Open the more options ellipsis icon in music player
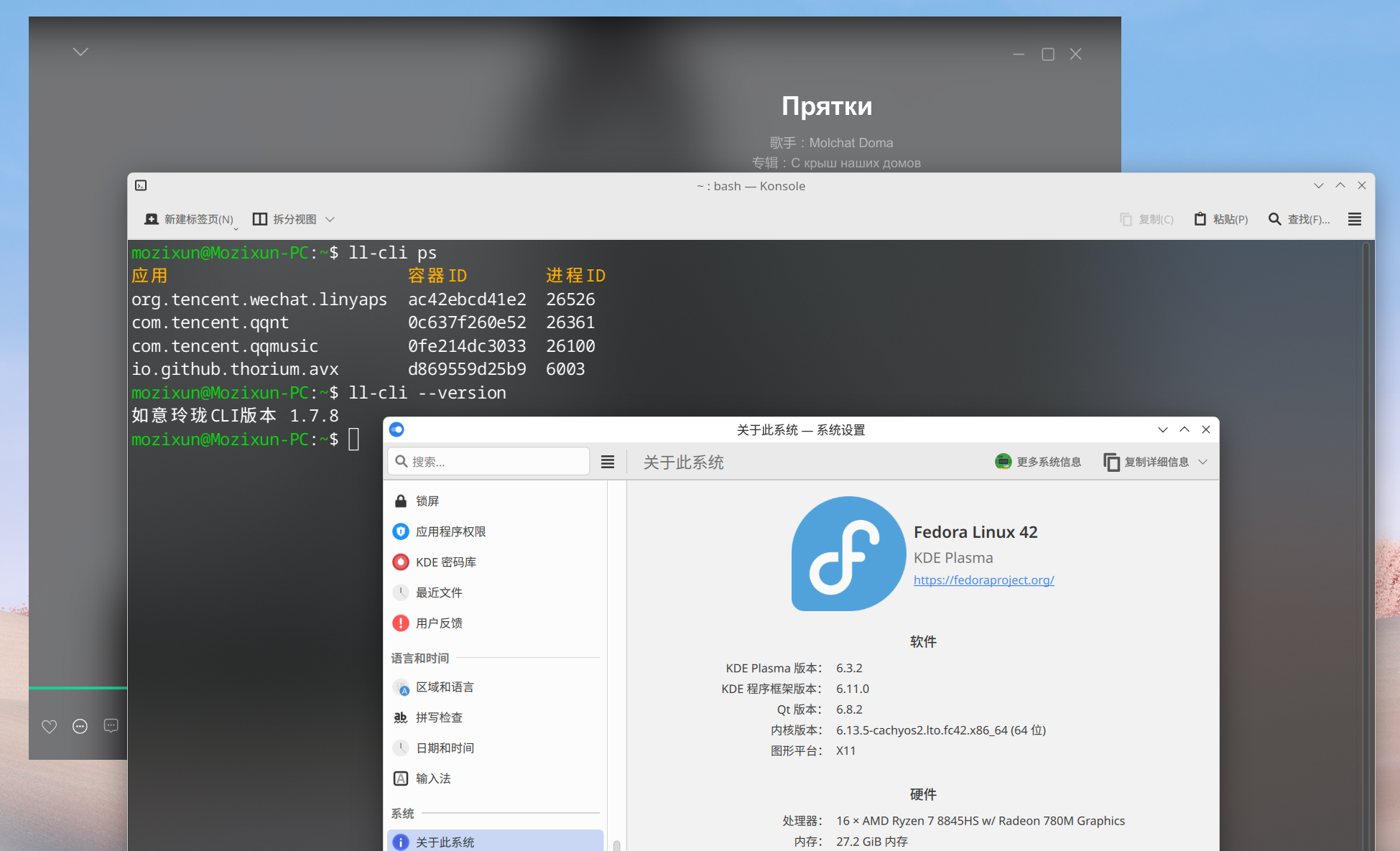 coord(80,727)
